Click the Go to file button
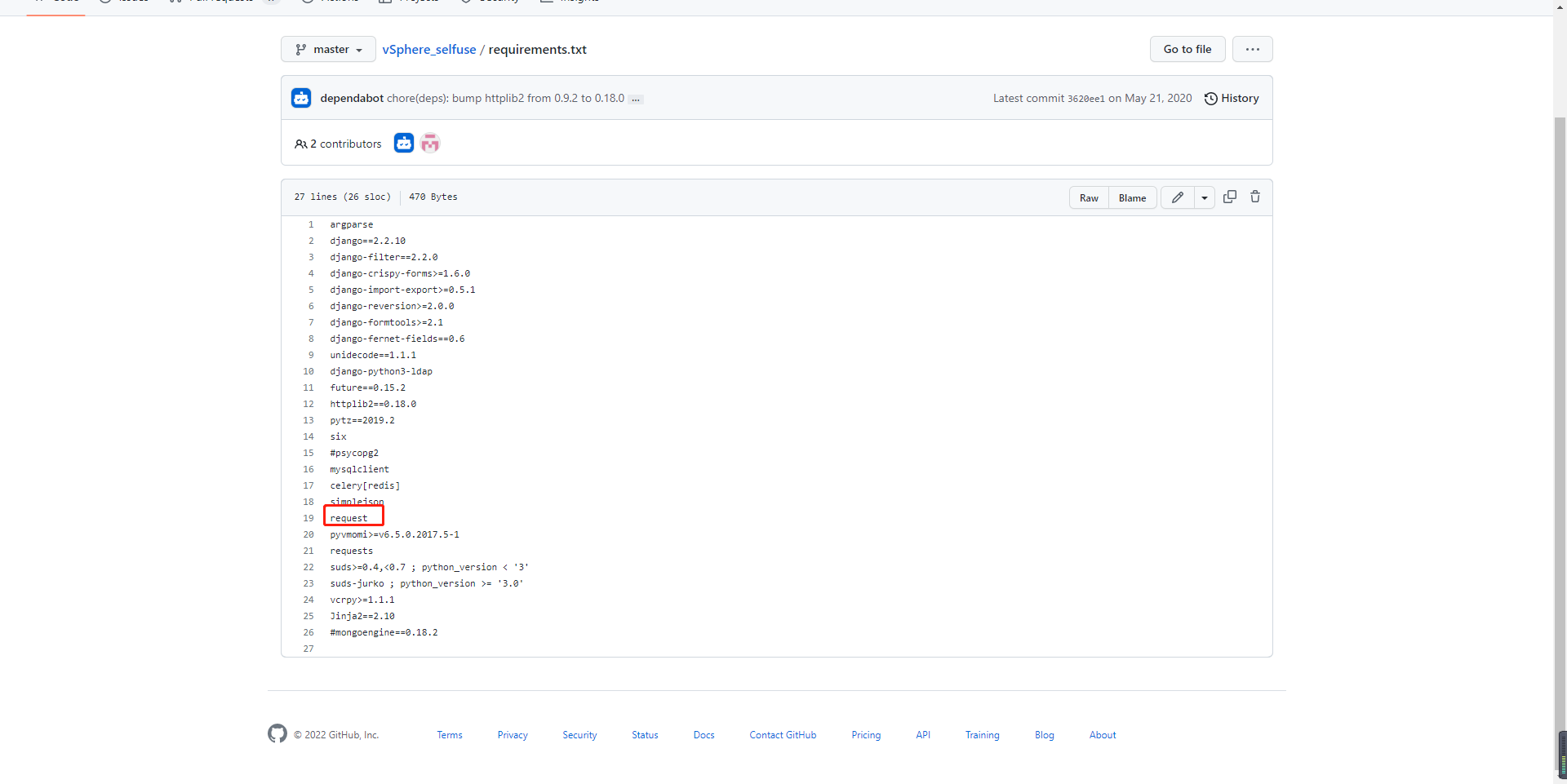Image resolution: width=1567 pixels, height=784 pixels. 1187,49
